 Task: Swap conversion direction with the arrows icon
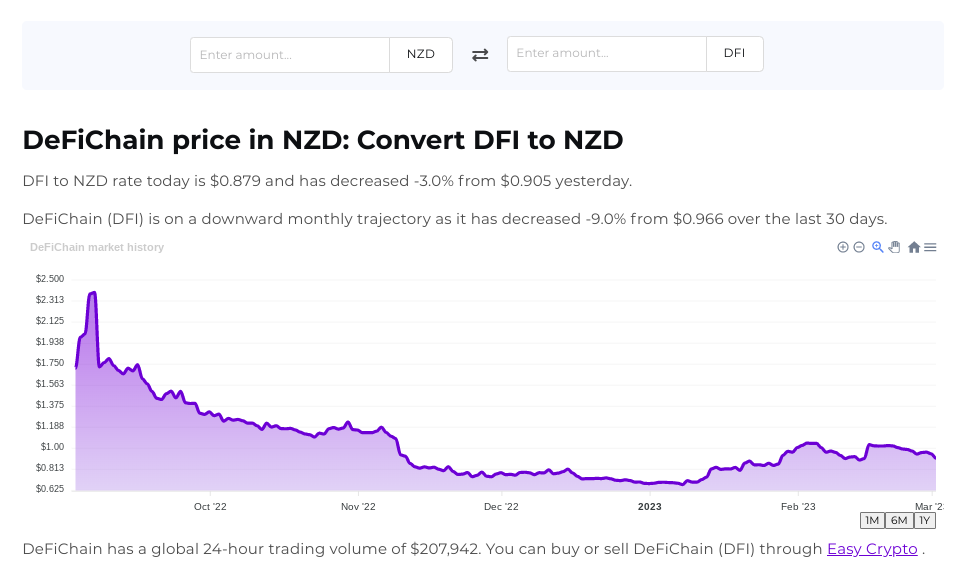pos(480,54)
